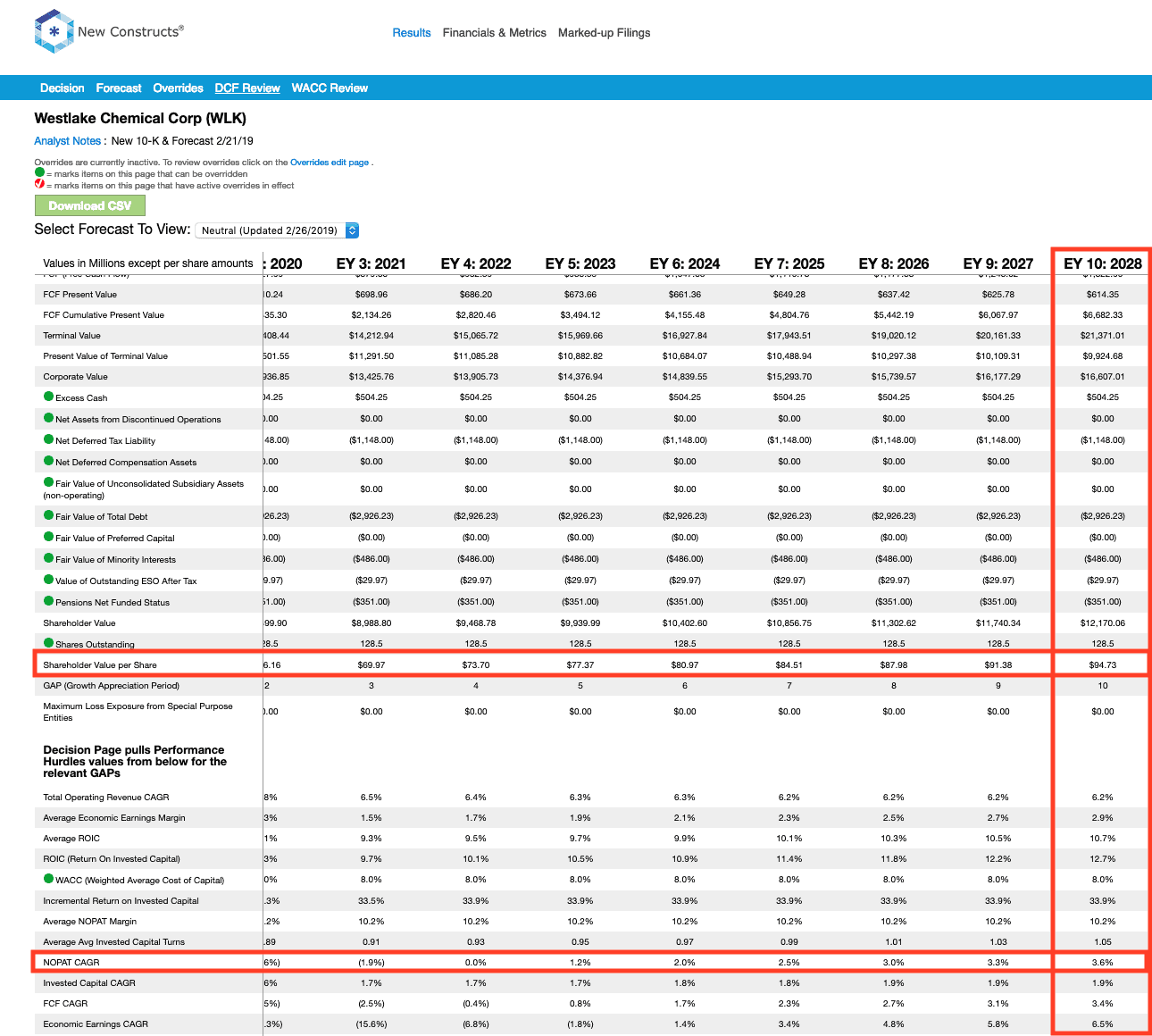Click the Download CSV button

pos(90,205)
